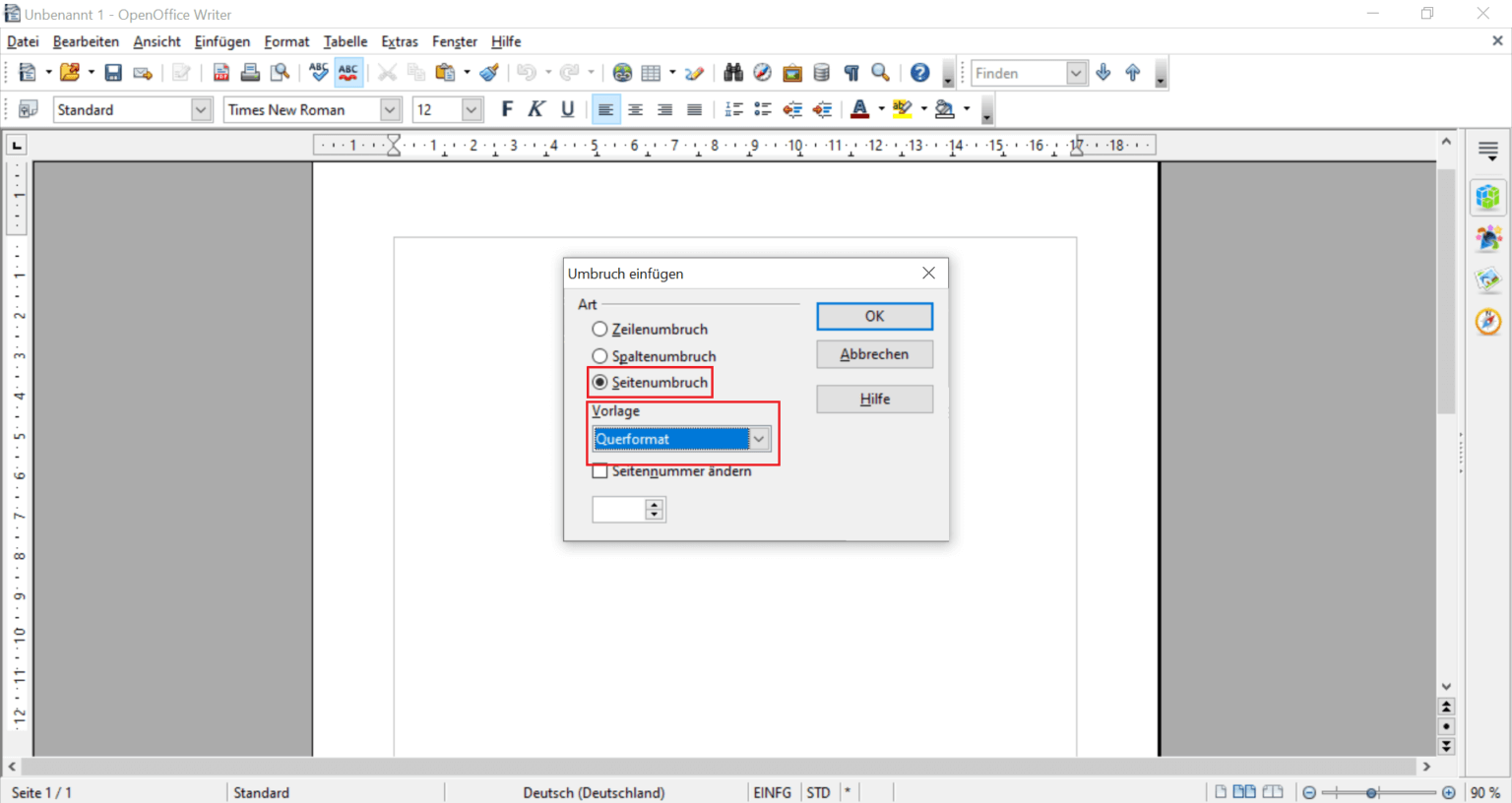Select the Zeilenumbruch radio button
This screenshot has width=1512, height=803.
[x=599, y=329]
